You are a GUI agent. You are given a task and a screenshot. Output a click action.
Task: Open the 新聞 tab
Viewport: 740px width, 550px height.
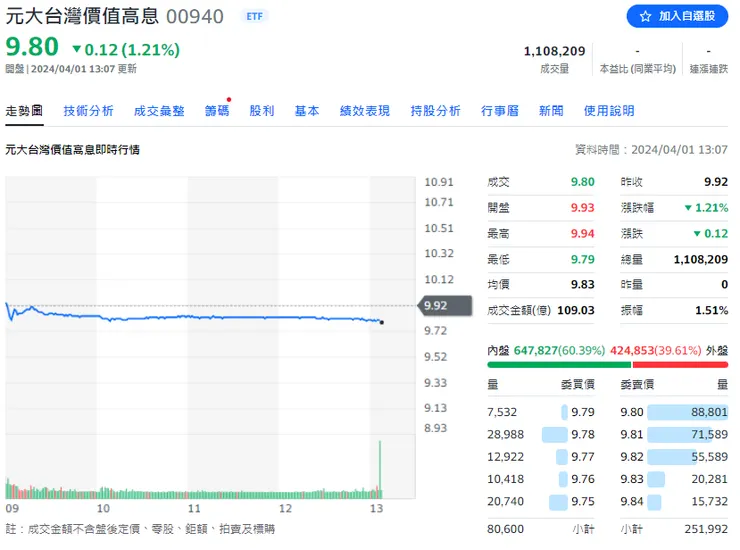[551, 111]
